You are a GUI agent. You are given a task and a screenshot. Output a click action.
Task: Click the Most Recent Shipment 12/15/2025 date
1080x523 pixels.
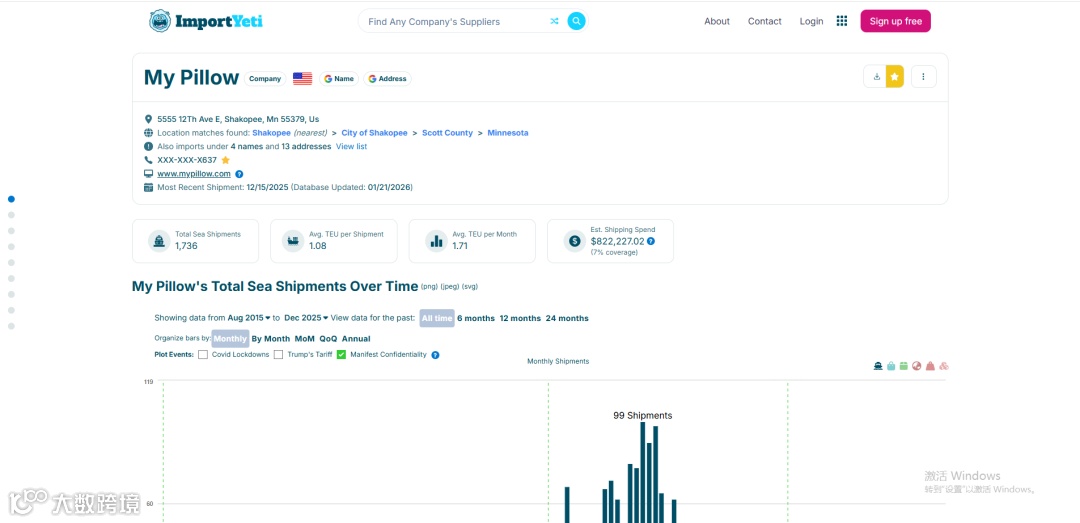point(267,187)
